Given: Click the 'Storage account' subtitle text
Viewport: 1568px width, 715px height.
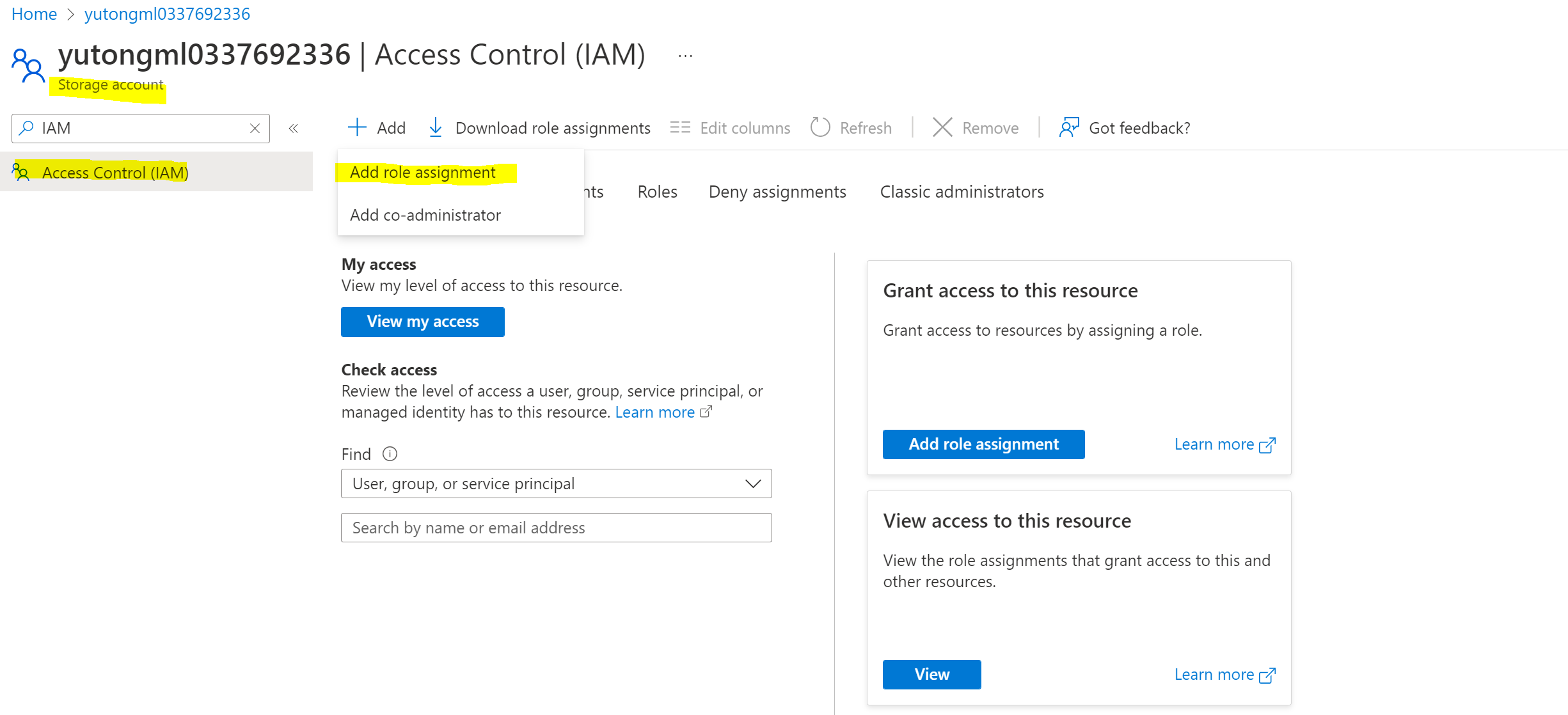Looking at the screenshot, I should [x=110, y=85].
